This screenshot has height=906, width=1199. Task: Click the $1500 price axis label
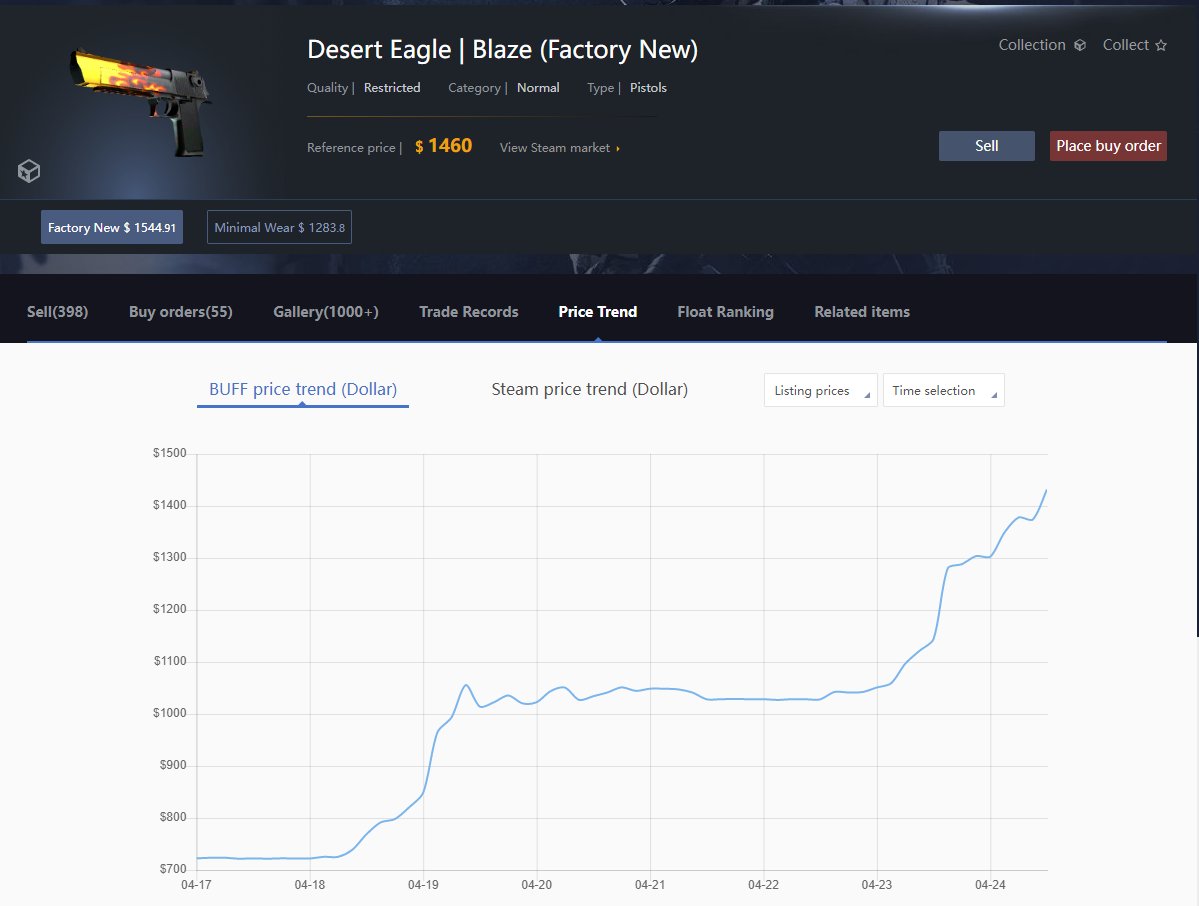coord(170,453)
